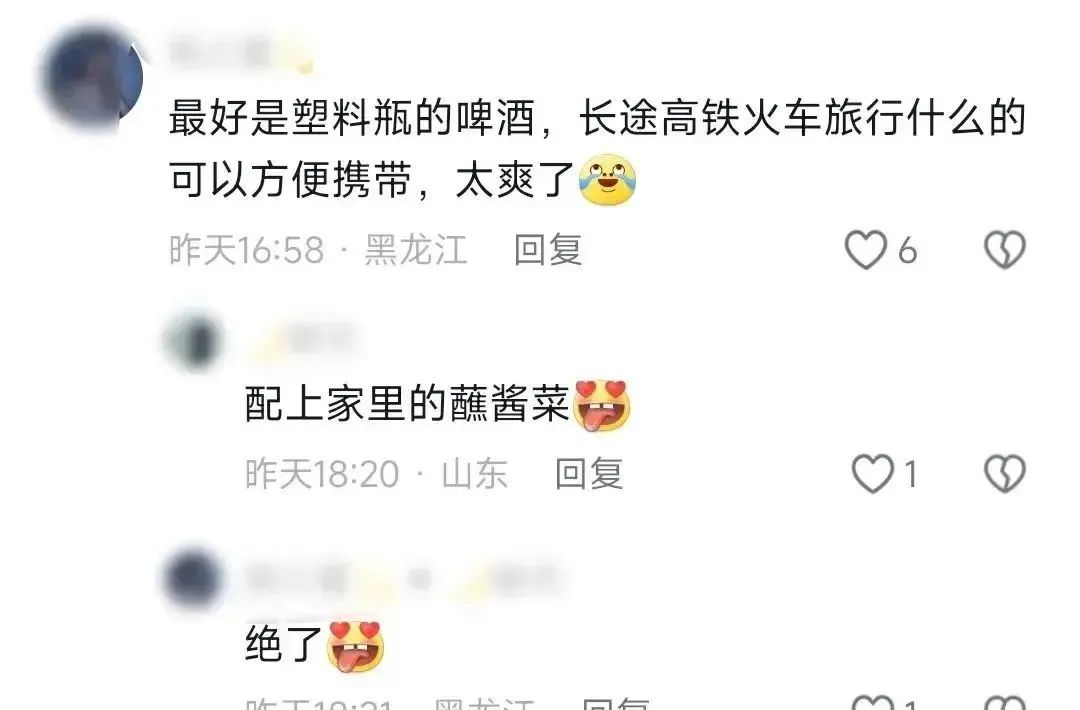Tap heart-eyes emoji after 蘸酱菜
Viewport: 1080px width, 710px height.
coord(602,405)
